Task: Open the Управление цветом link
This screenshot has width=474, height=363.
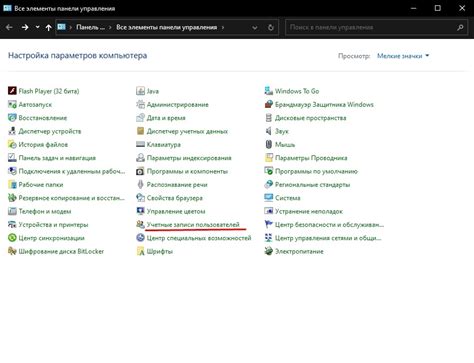Action: pos(176,211)
